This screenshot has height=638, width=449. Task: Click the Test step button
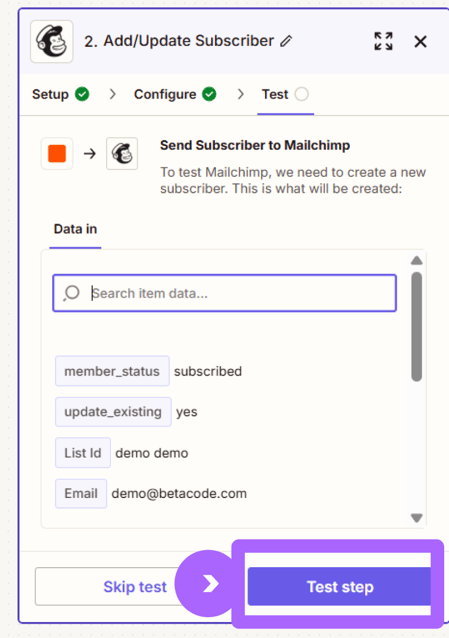coord(339,587)
